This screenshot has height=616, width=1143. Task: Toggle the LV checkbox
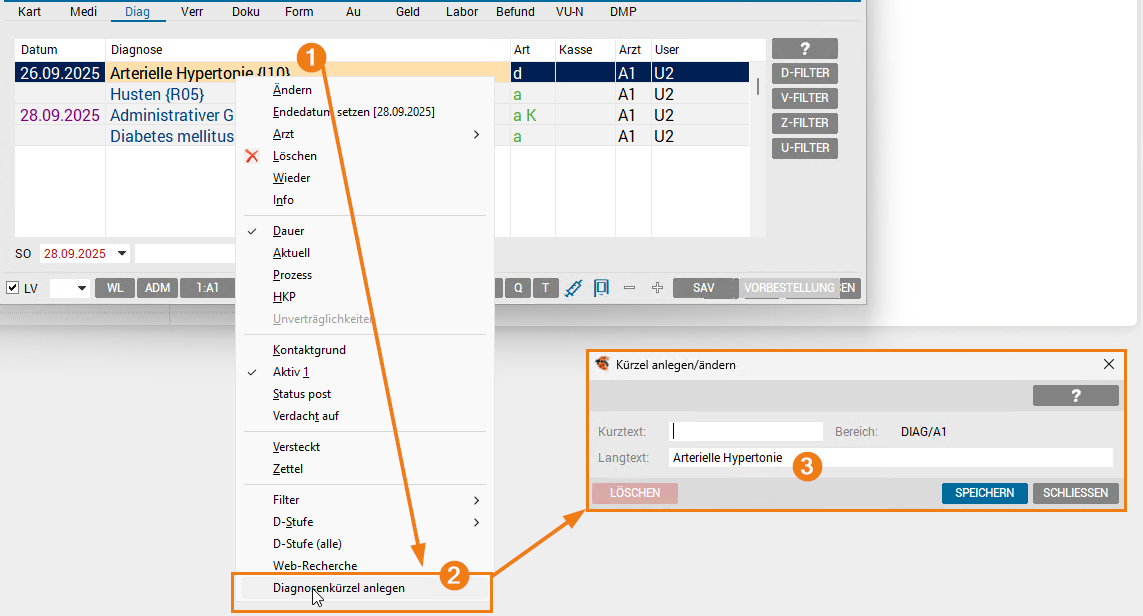pyautogui.click(x=13, y=288)
